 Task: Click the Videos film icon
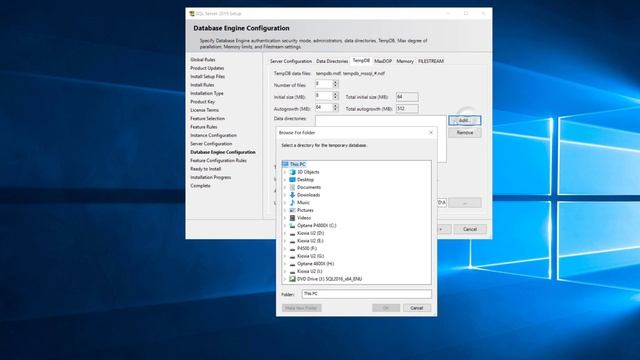point(292,218)
